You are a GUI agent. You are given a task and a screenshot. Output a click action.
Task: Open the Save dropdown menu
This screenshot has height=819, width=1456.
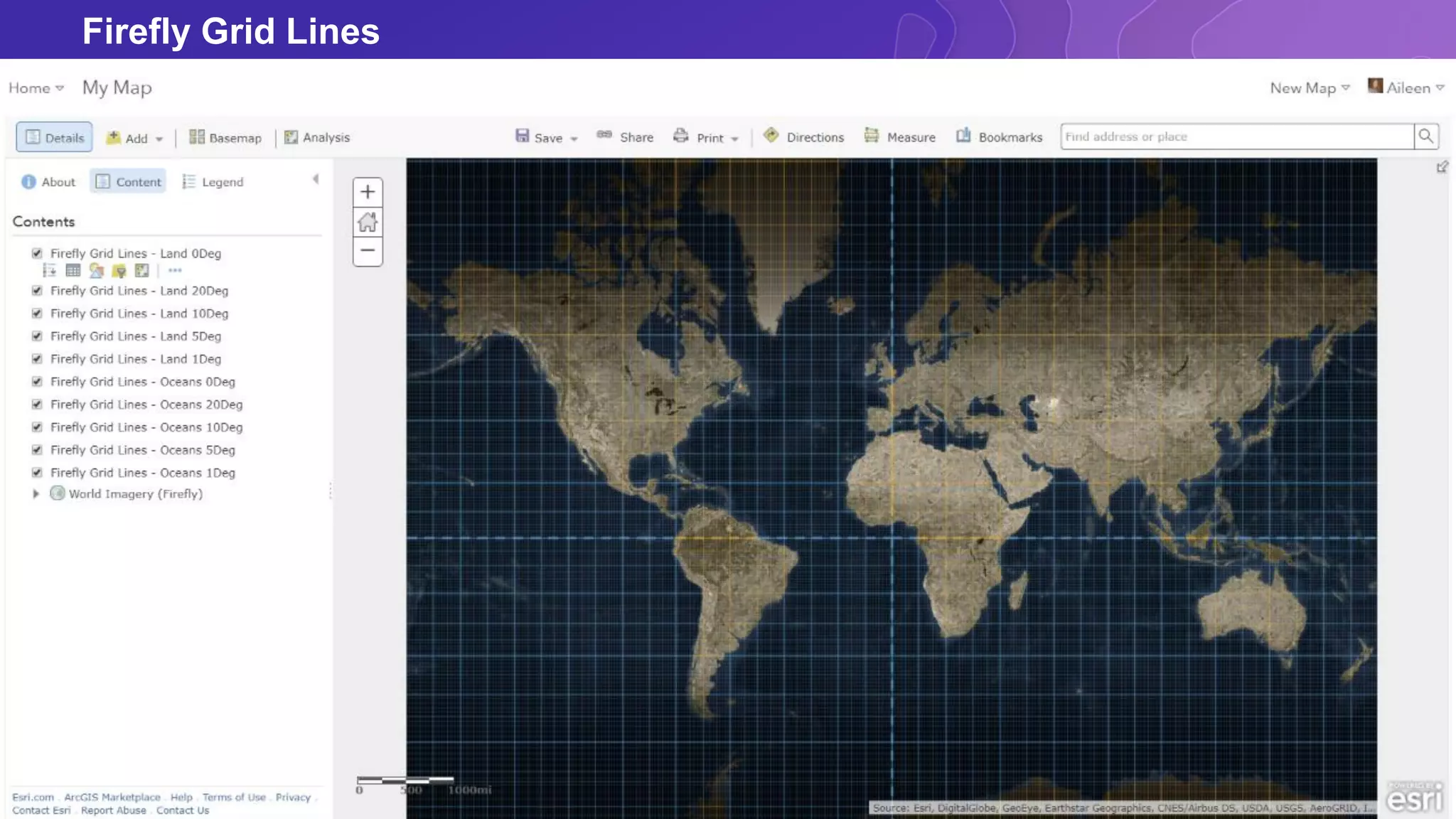(547, 137)
